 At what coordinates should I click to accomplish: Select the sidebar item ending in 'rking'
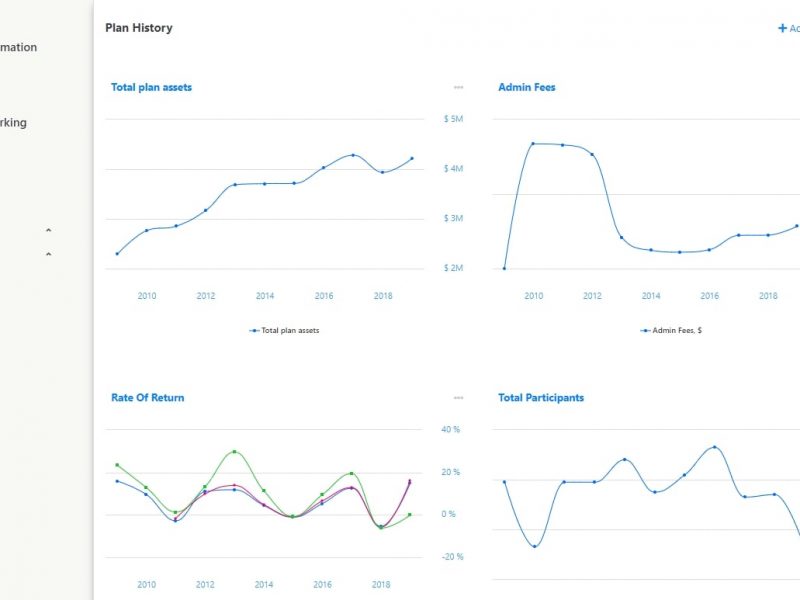click(13, 123)
